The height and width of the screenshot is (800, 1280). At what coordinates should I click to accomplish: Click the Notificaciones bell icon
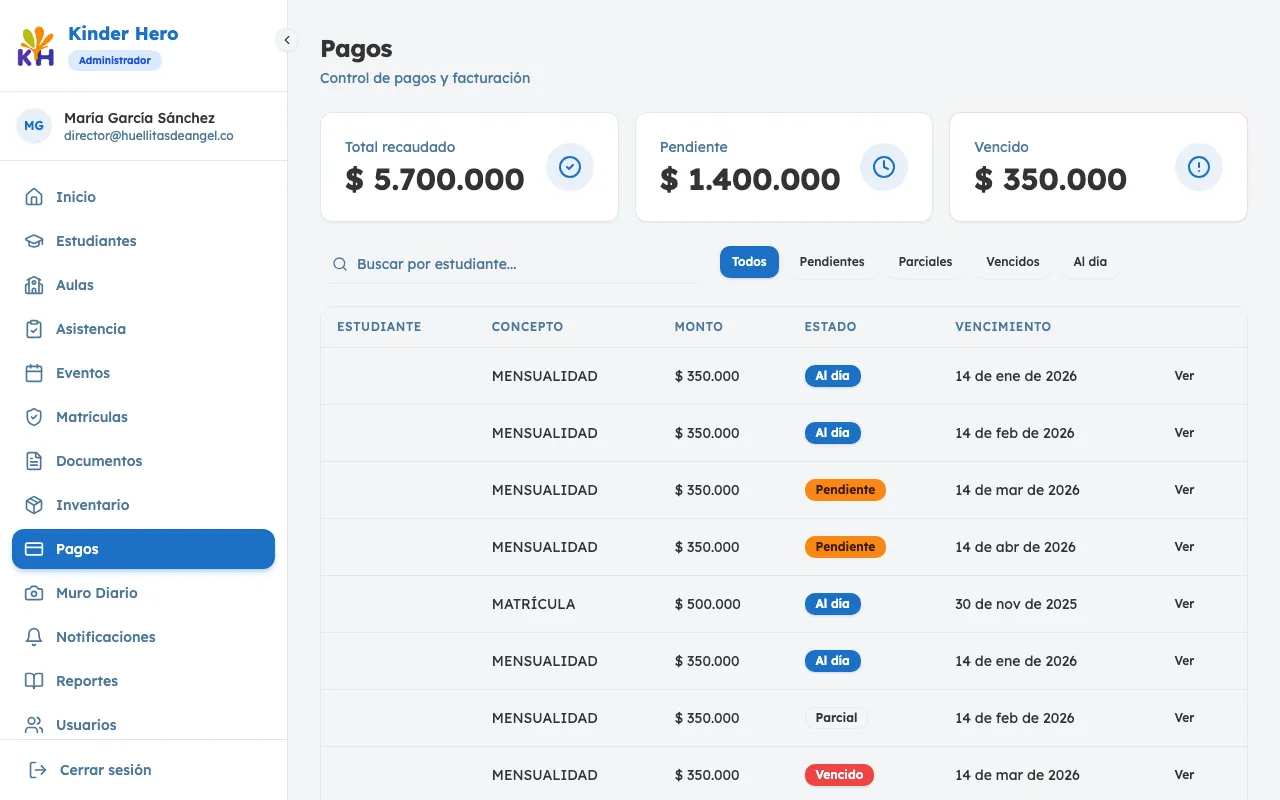[x=34, y=637]
